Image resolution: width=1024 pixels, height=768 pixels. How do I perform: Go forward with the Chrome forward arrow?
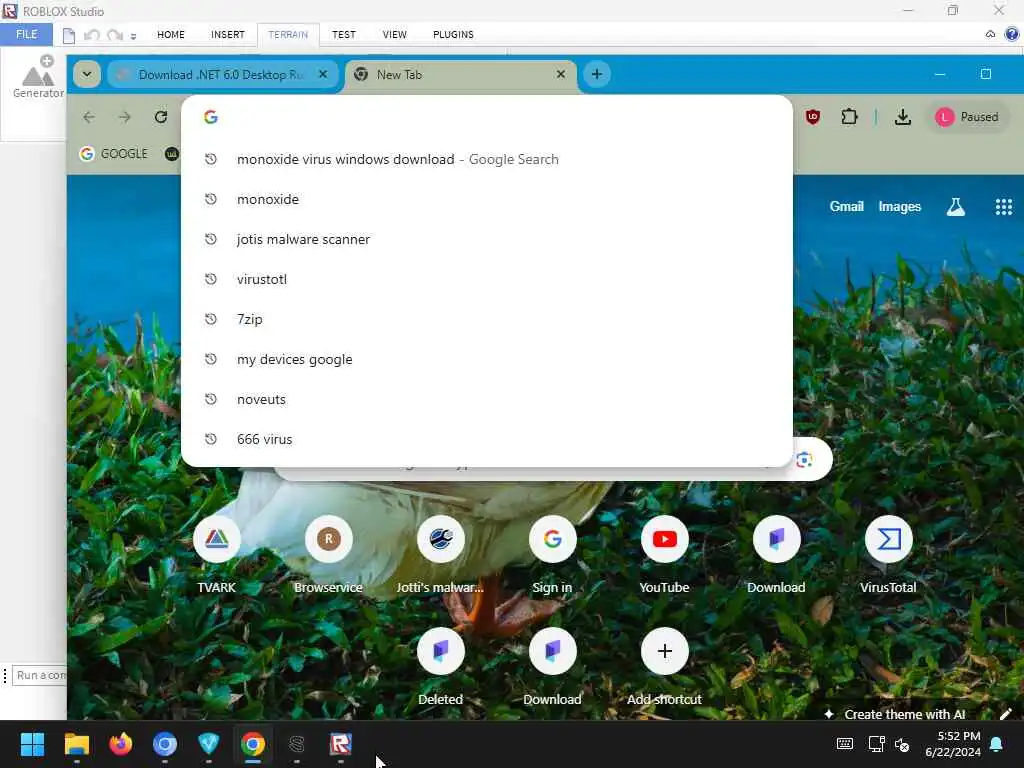point(125,117)
